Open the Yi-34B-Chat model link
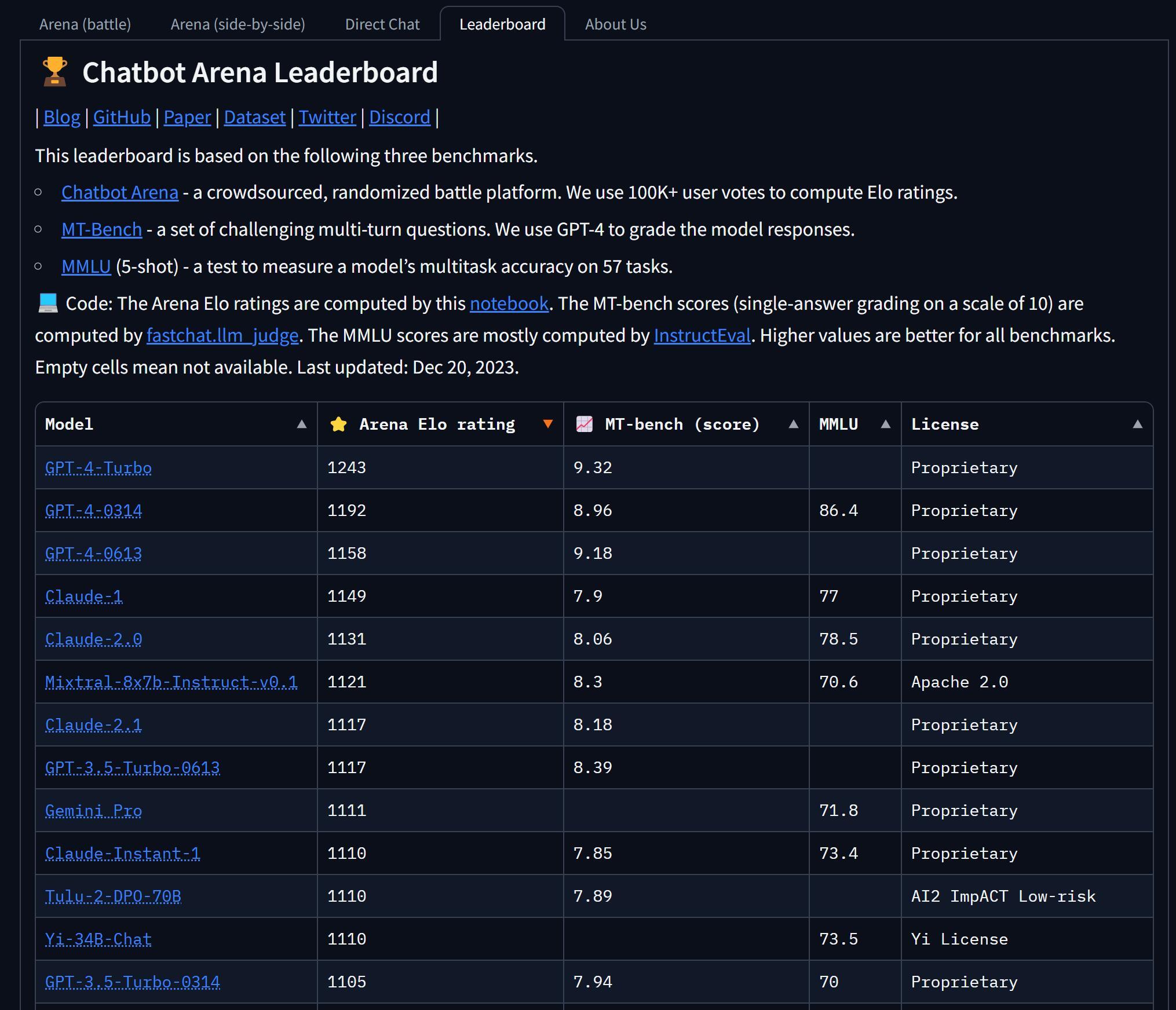This screenshot has width=1176, height=1010. point(98,939)
